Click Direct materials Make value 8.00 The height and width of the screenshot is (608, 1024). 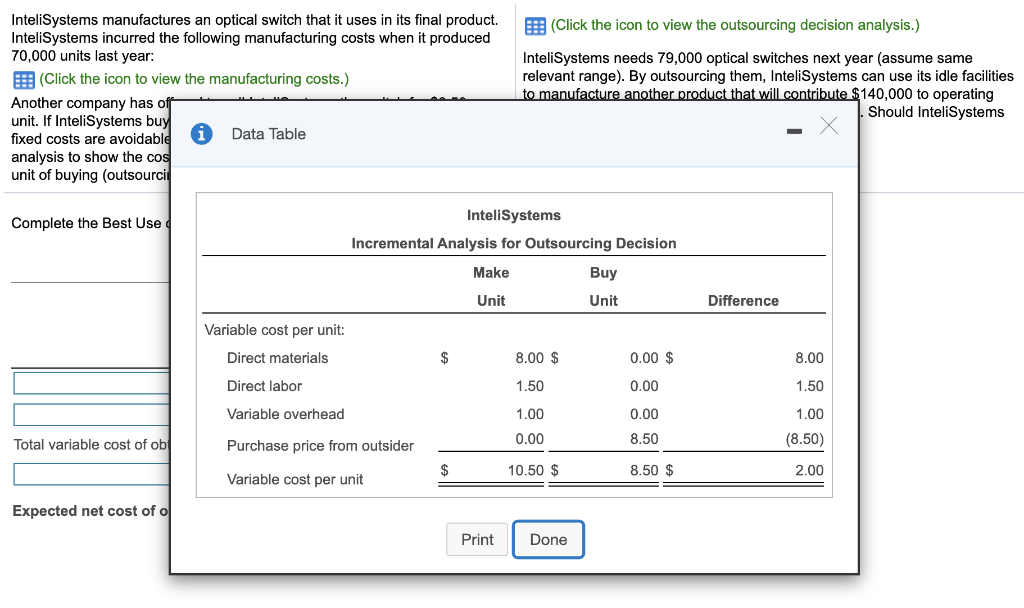click(529, 358)
